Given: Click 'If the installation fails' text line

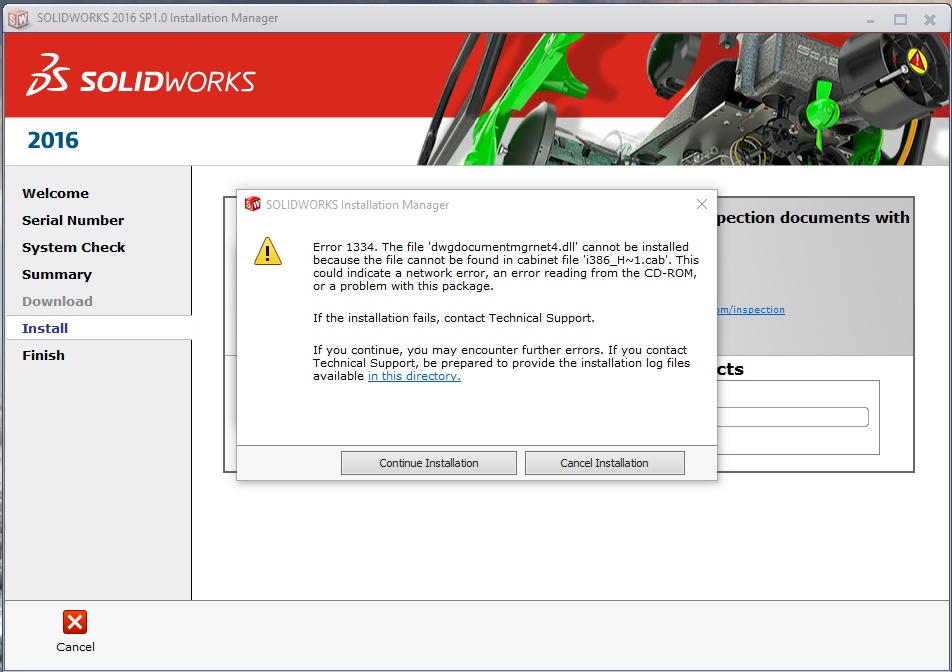Looking at the screenshot, I should [454, 318].
